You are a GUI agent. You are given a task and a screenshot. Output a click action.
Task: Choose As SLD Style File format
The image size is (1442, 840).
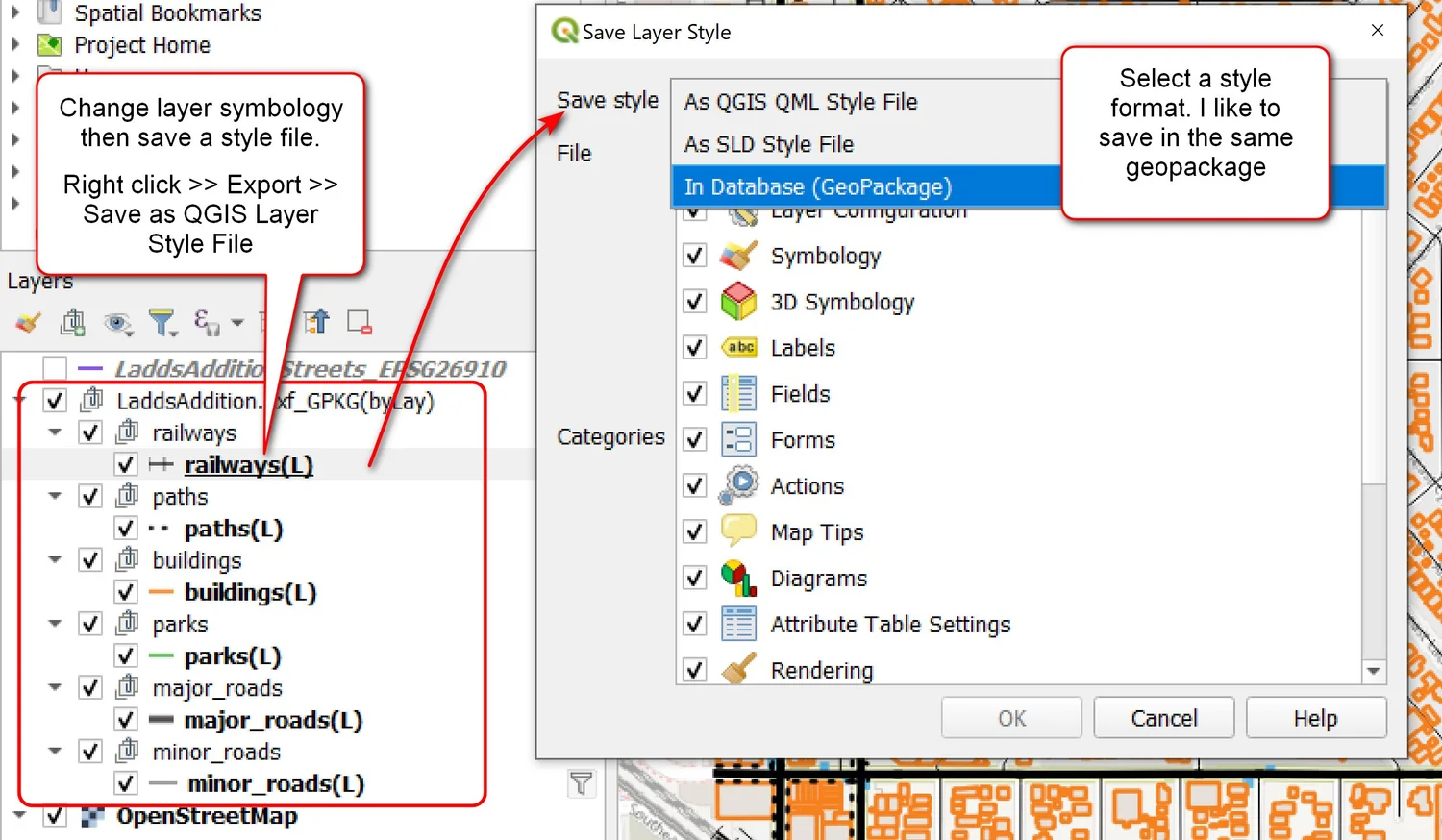tap(766, 144)
